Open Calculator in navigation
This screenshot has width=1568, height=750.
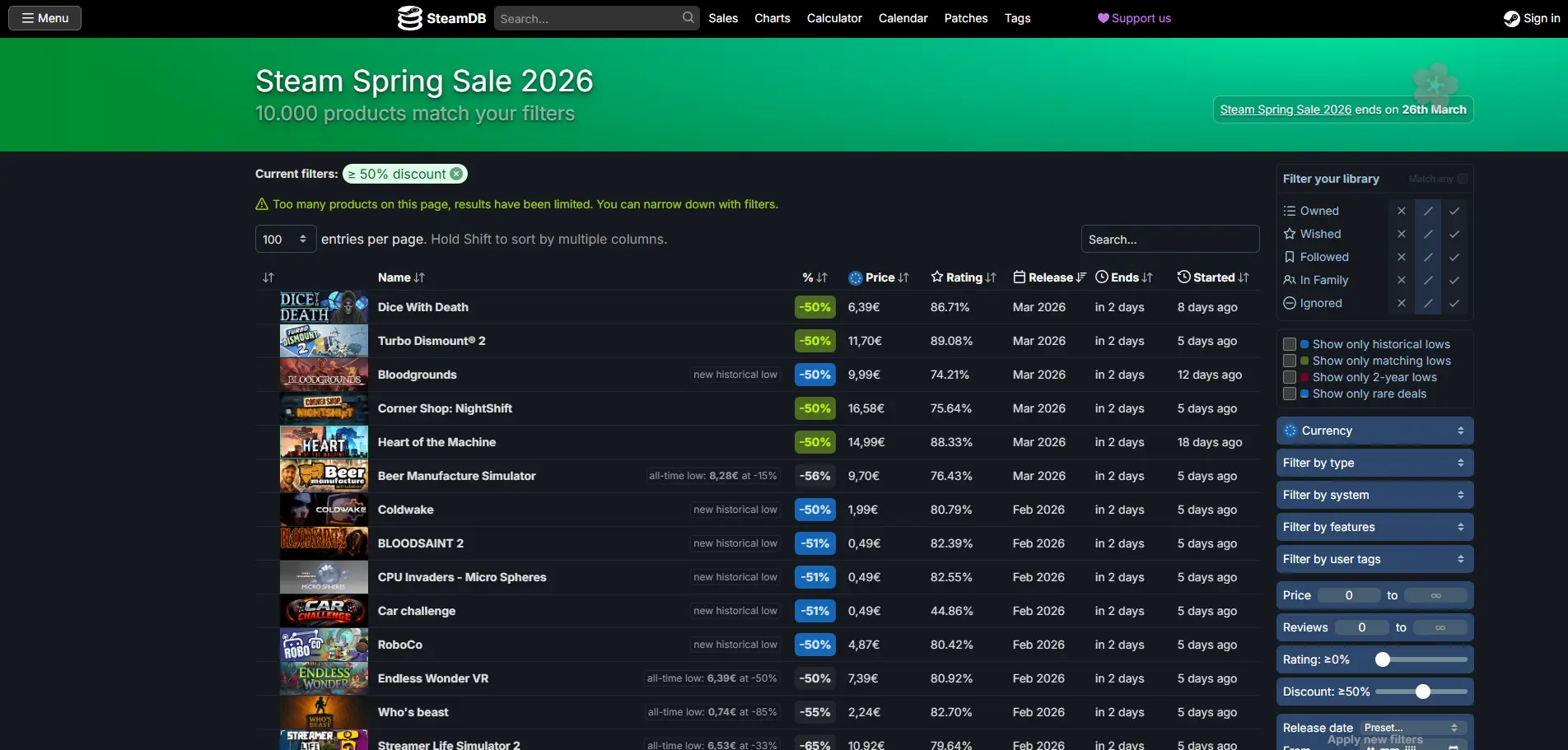click(834, 18)
